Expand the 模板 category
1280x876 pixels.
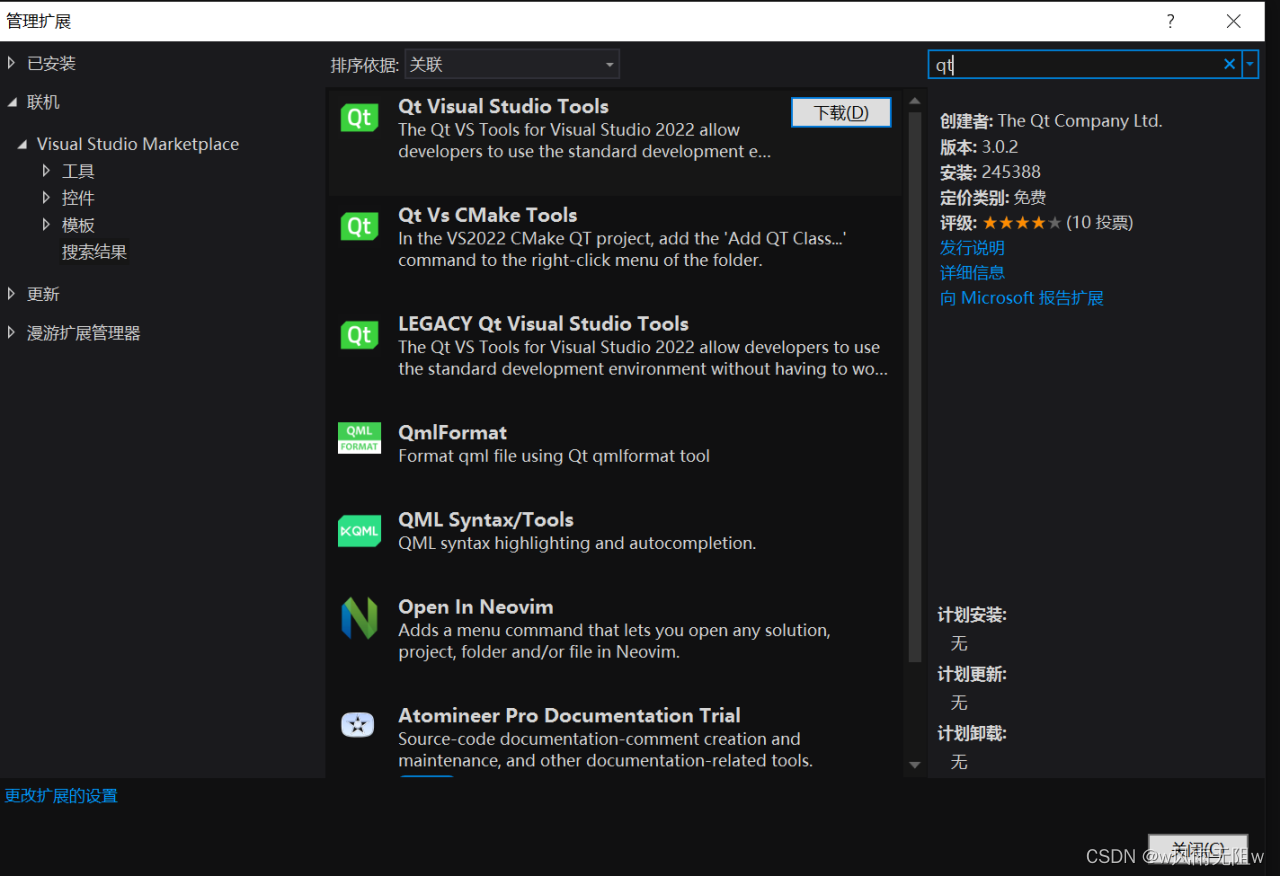coord(46,225)
